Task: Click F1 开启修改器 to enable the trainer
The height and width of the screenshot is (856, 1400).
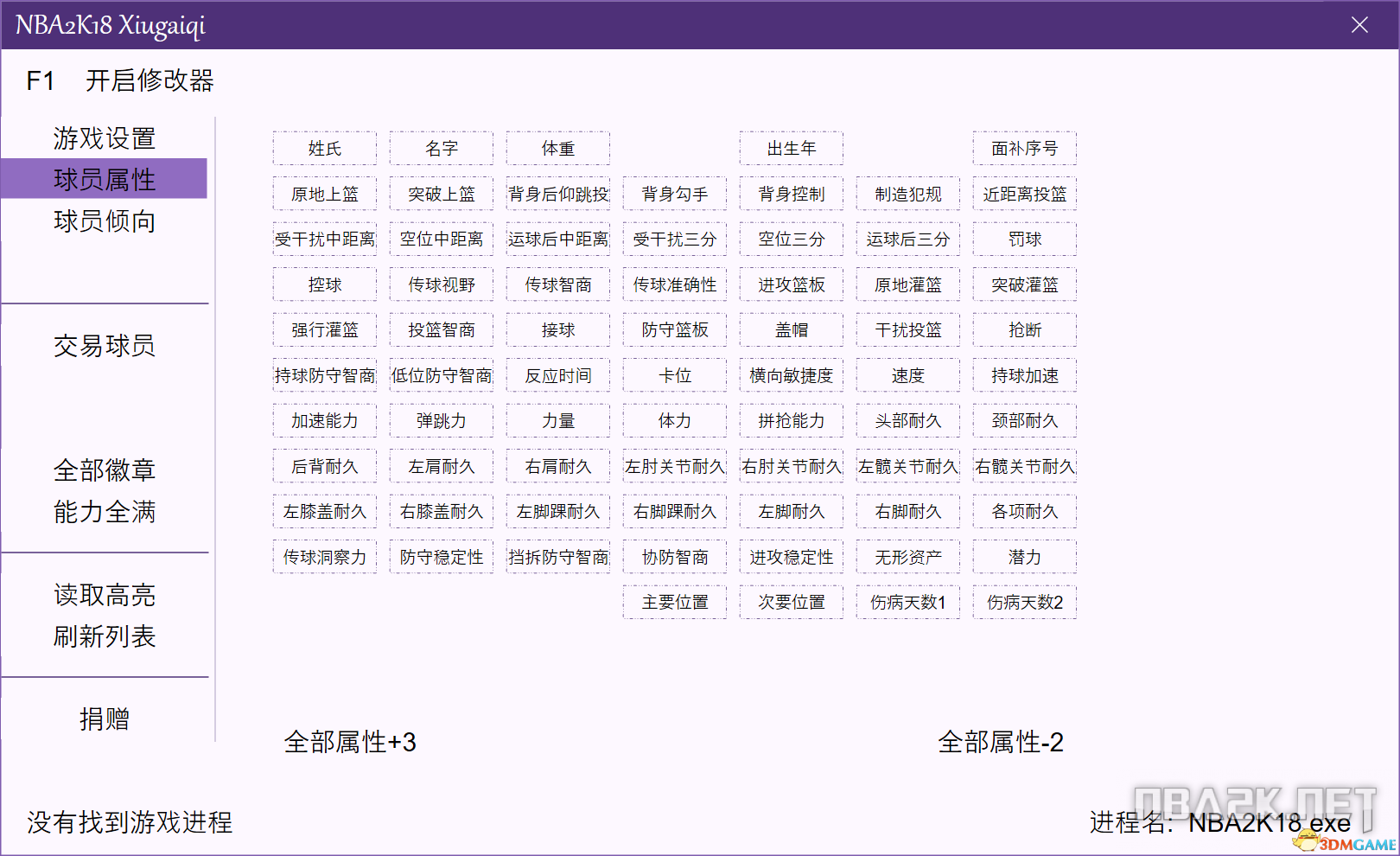Action: pos(120,80)
